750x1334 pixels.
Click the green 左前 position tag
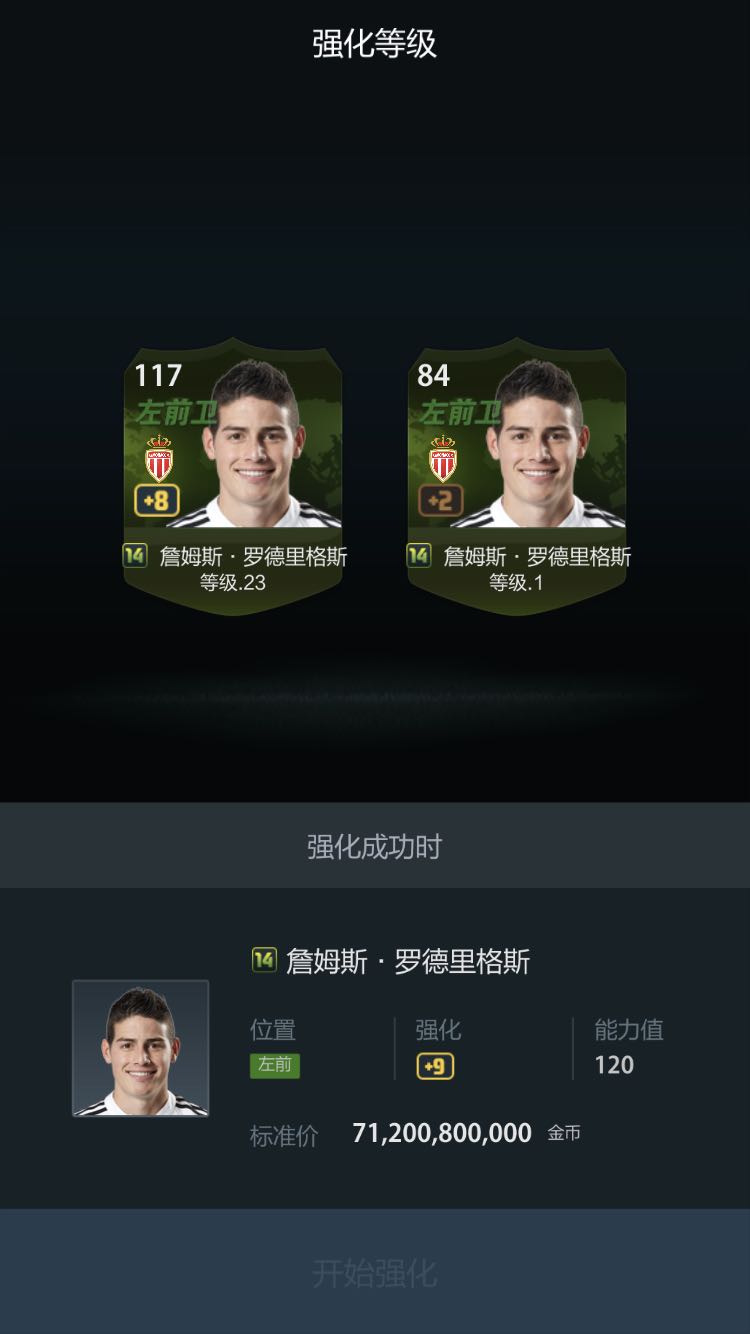(x=275, y=1065)
